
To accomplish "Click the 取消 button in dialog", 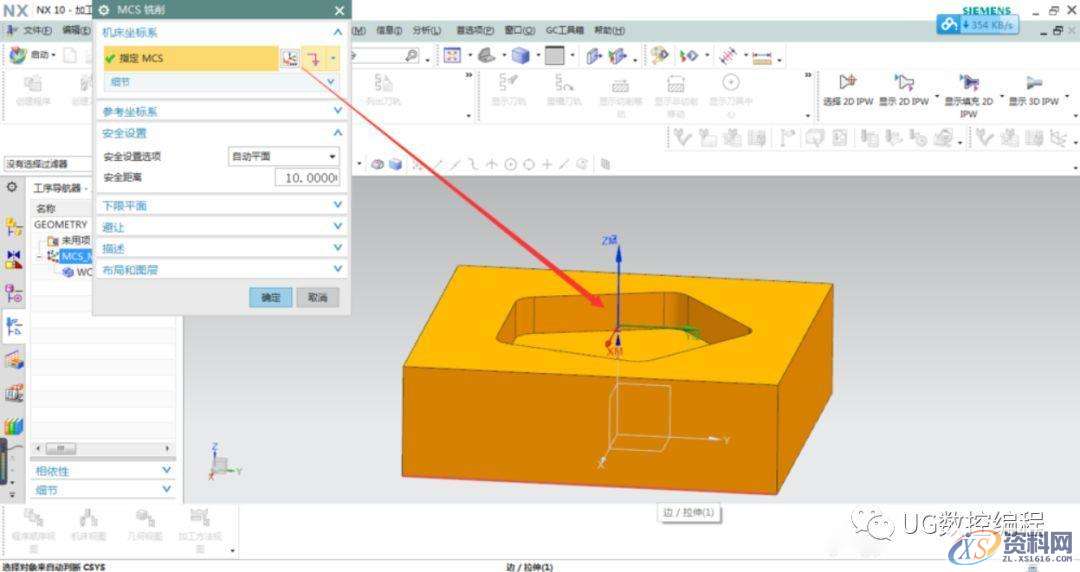I will (x=318, y=298).
